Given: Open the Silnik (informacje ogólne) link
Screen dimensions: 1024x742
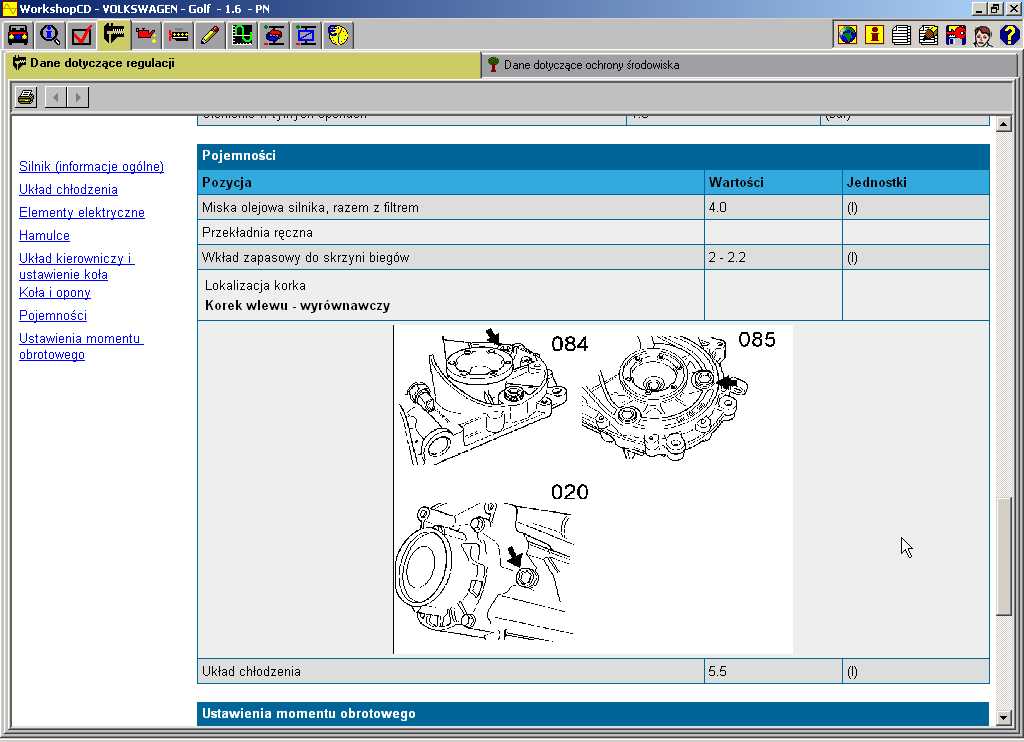Looking at the screenshot, I should (x=91, y=167).
